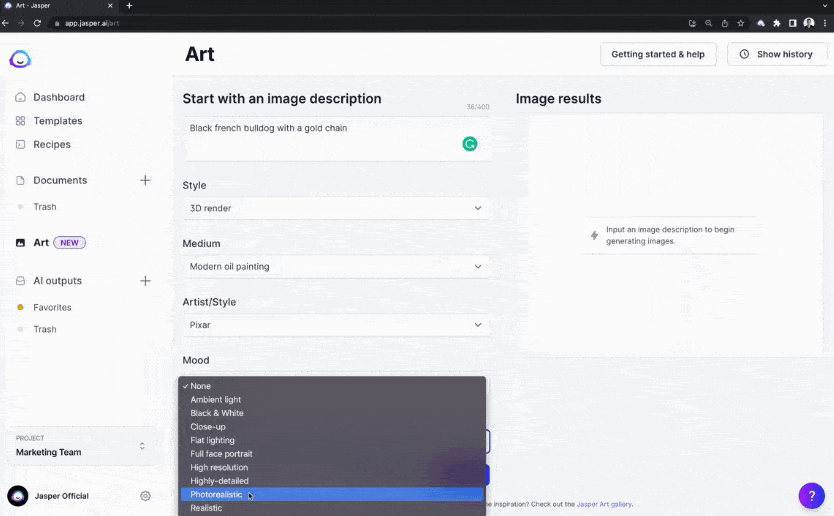
Task: Click the NEW badge beside Art
Action: pos(70,243)
